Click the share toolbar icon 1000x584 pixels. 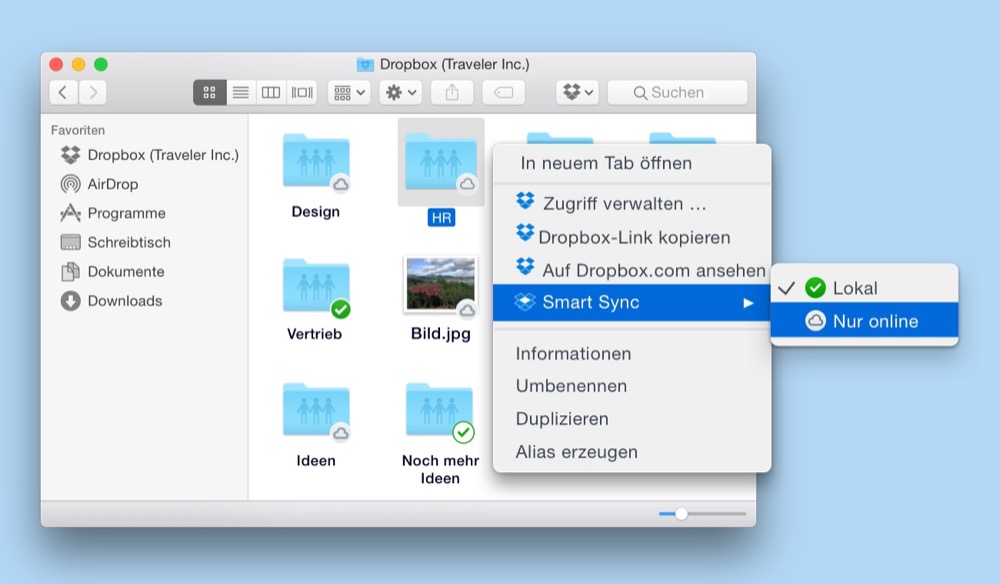point(452,93)
